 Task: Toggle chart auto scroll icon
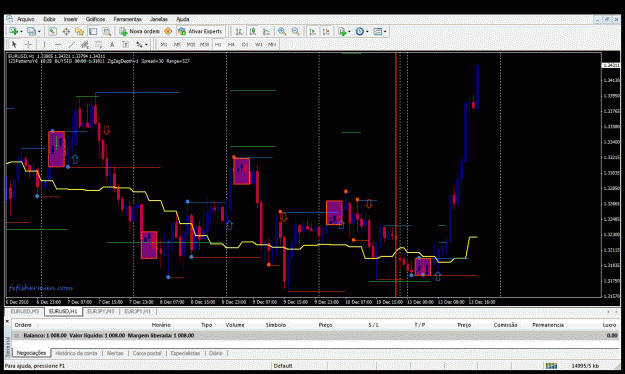pos(312,31)
